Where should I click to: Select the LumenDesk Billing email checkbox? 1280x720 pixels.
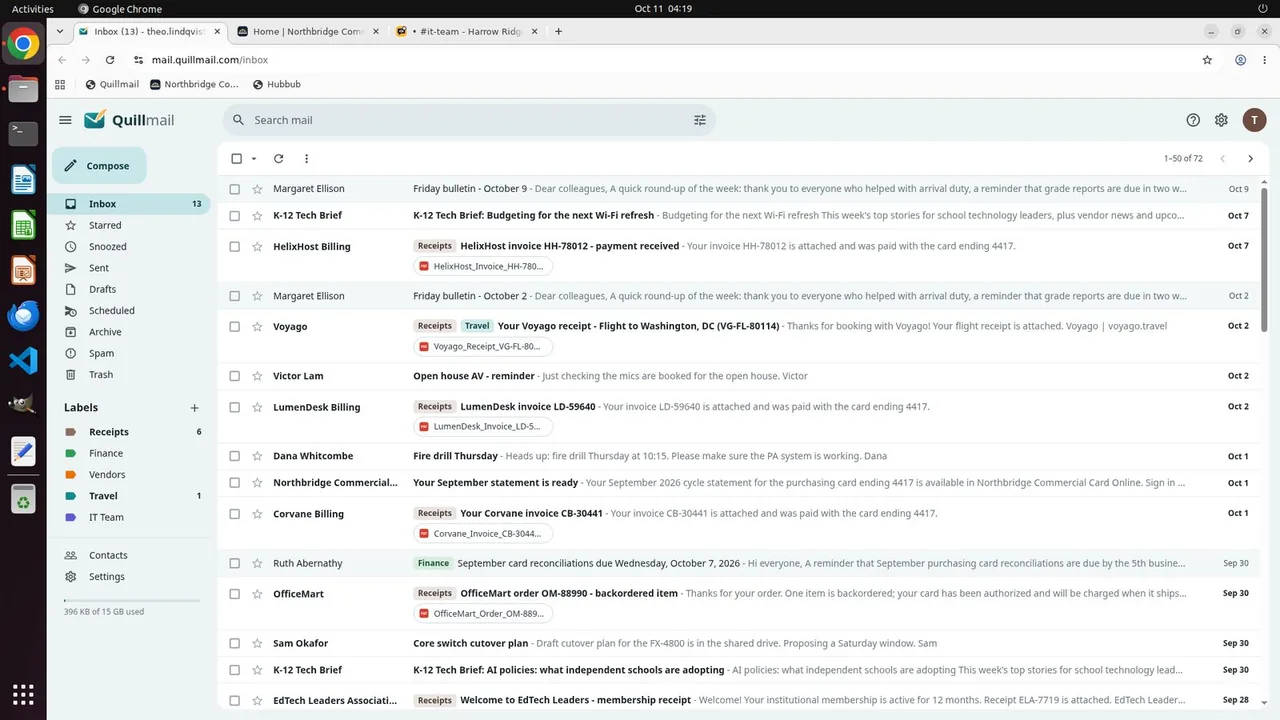click(235, 408)
